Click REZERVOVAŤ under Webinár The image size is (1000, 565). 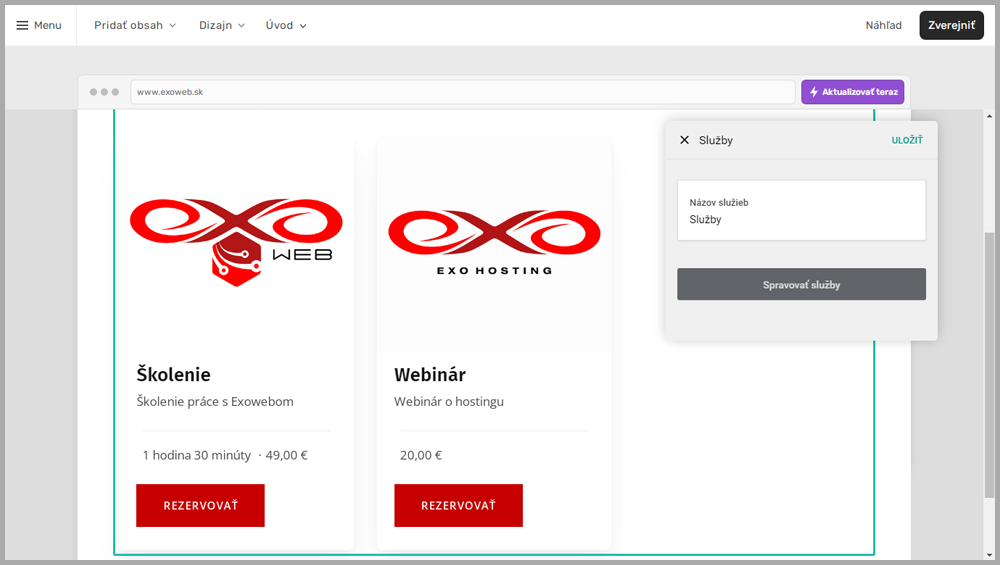tap(458, 505)
